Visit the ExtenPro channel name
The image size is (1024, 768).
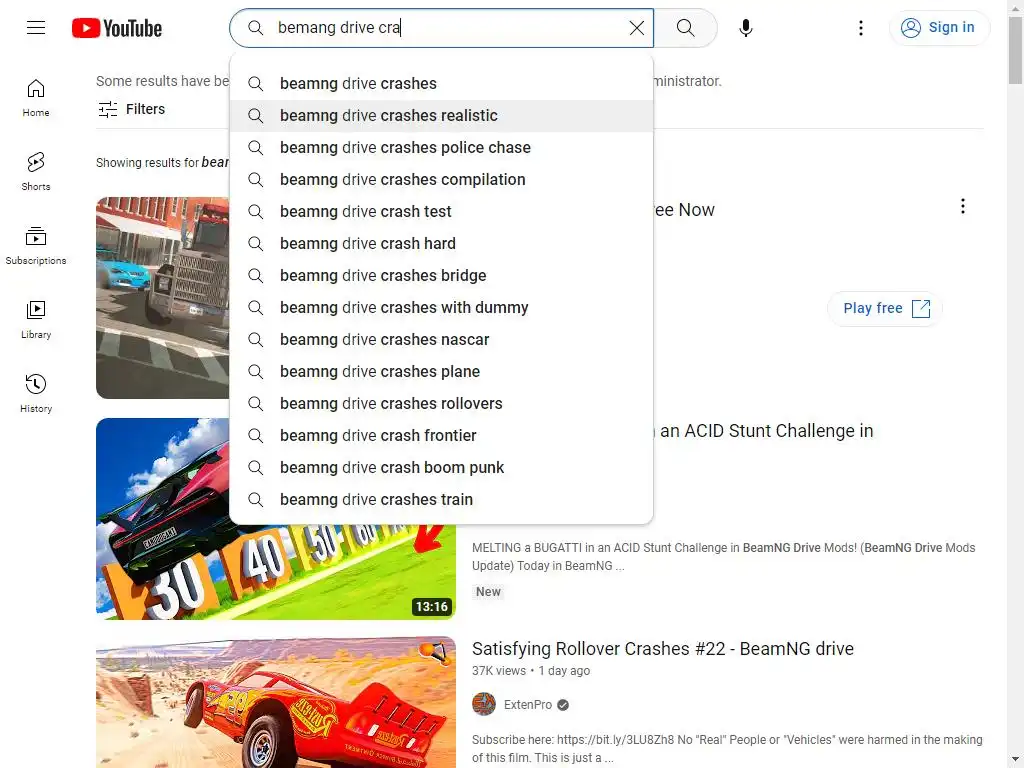click(528, 705)
